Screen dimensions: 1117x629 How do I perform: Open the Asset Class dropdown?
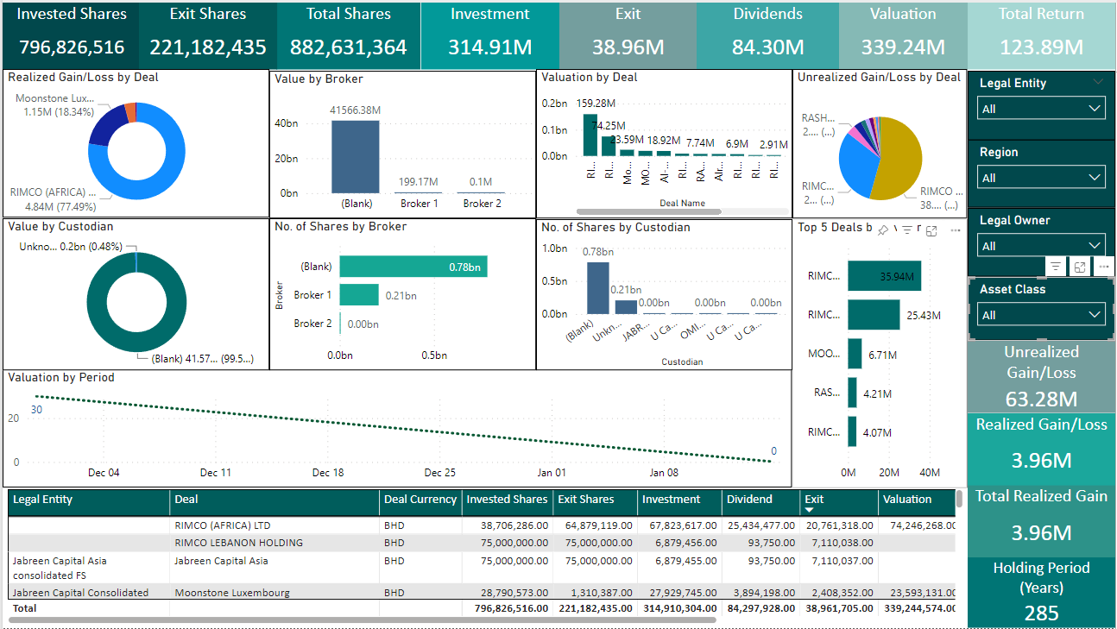pos(1040,315)
